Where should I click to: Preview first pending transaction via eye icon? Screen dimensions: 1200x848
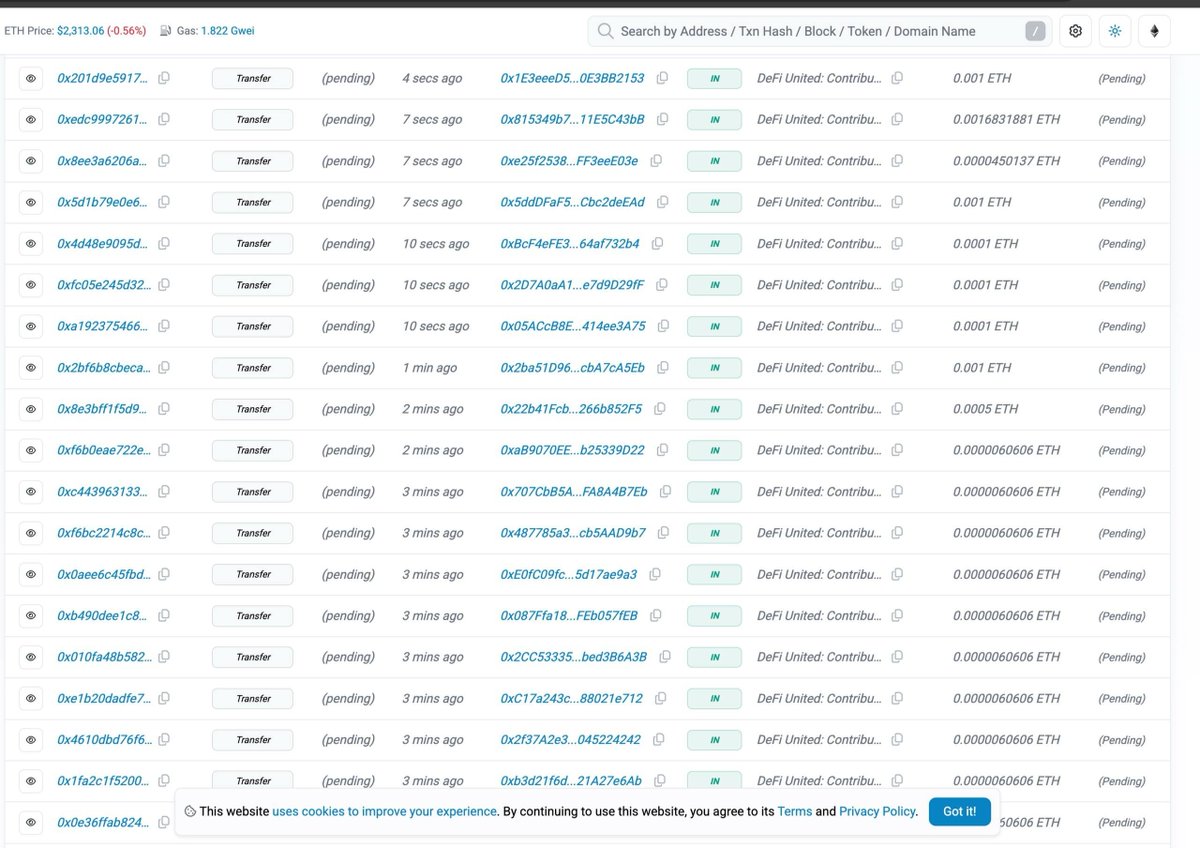coord(30,78)
